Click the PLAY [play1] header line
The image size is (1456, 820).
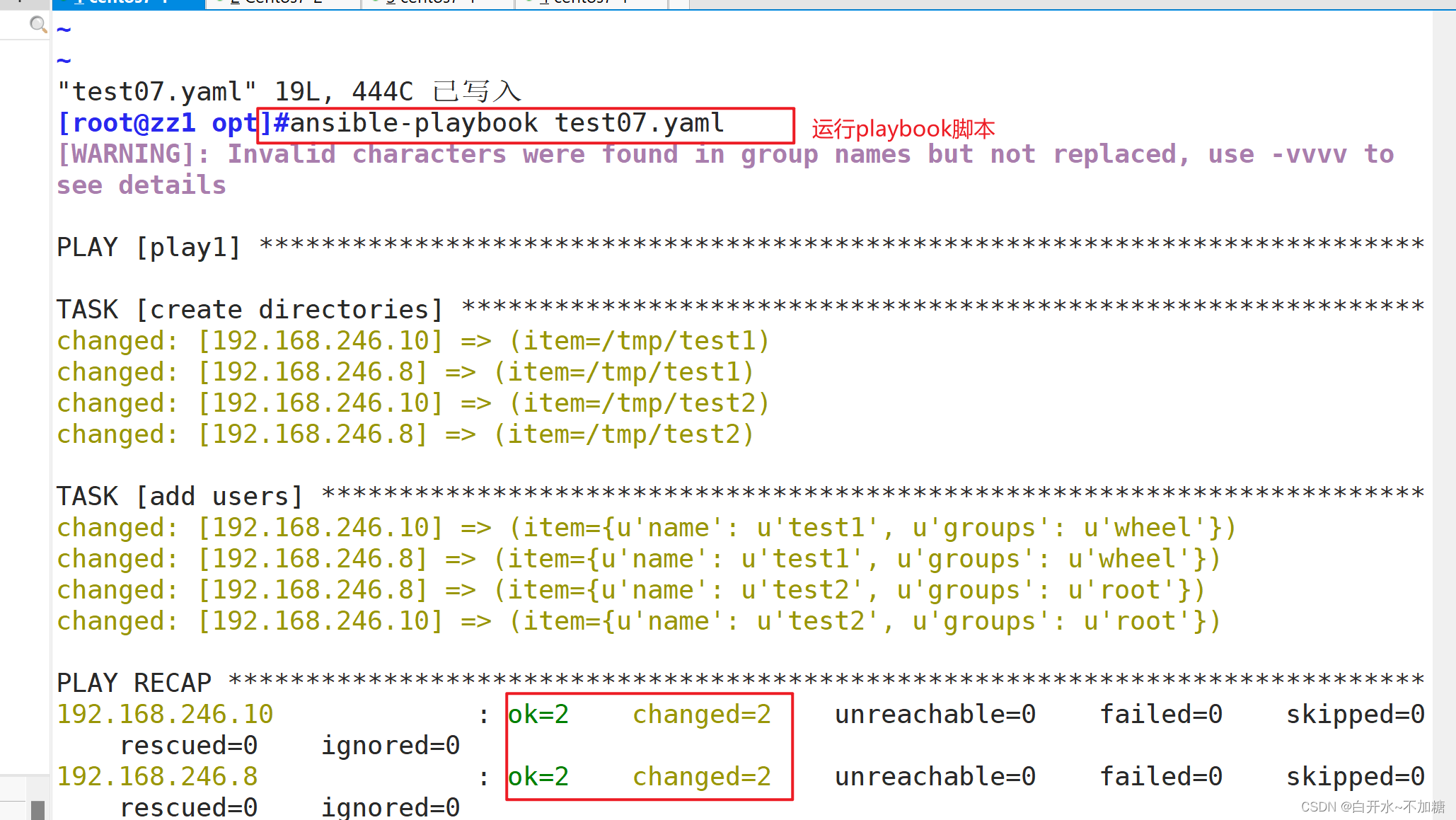[x=149, y=248]
